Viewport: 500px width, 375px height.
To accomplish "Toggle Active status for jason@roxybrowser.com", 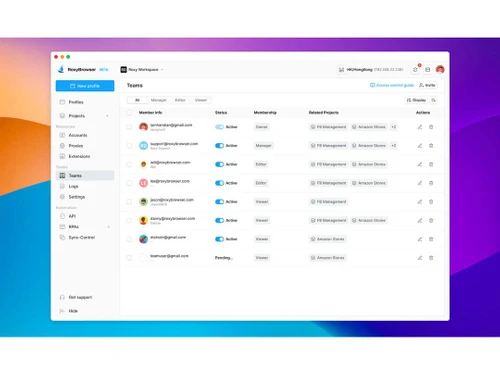I will [x=219, y=202].
